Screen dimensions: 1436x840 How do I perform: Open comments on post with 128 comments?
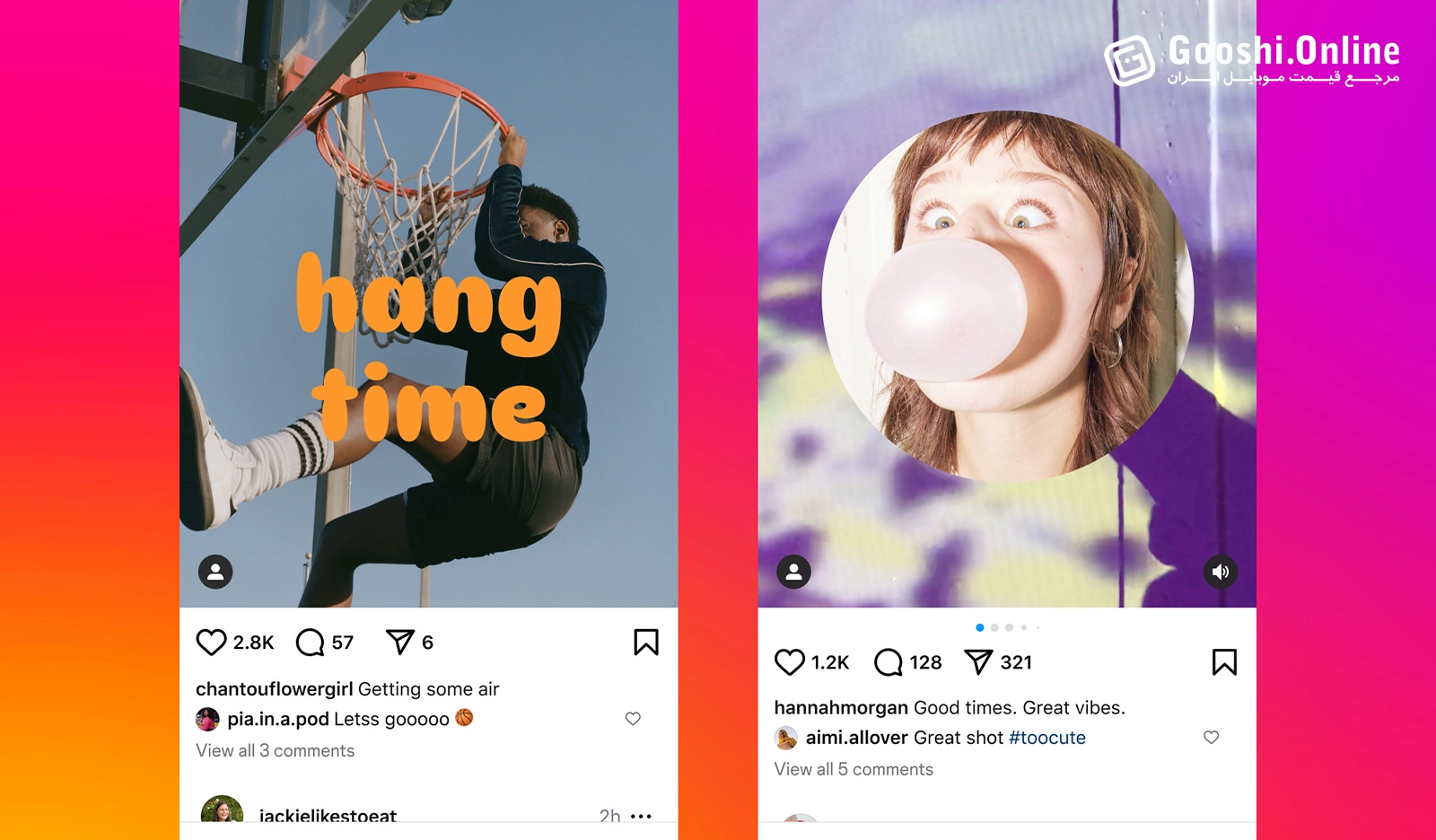pyautogui.click(x=889, y=662)
